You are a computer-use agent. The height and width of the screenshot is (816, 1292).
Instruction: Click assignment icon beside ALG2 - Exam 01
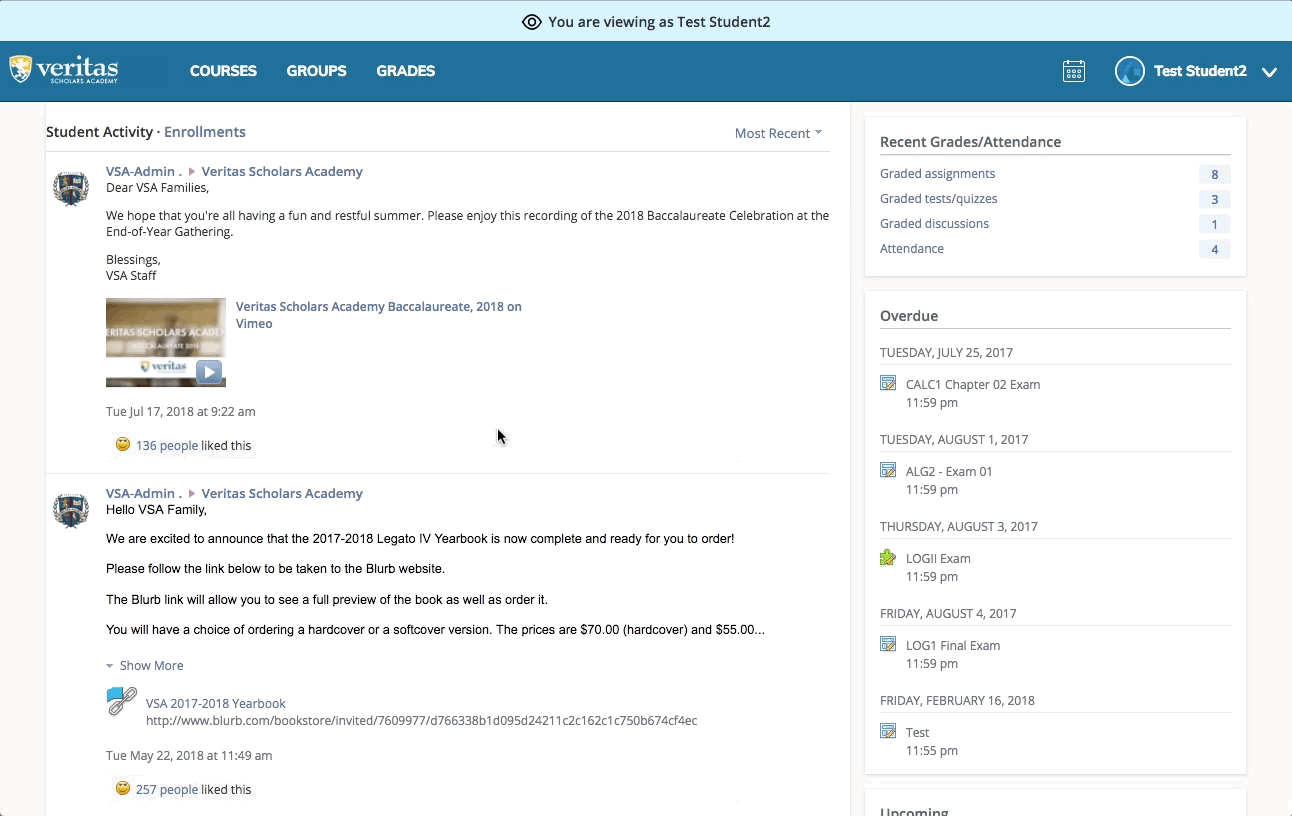click(x=888, y=470)
